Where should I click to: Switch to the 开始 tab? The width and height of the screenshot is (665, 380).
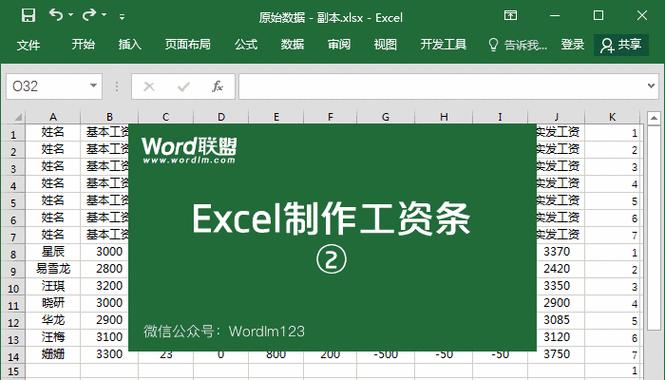coord(83,44)
